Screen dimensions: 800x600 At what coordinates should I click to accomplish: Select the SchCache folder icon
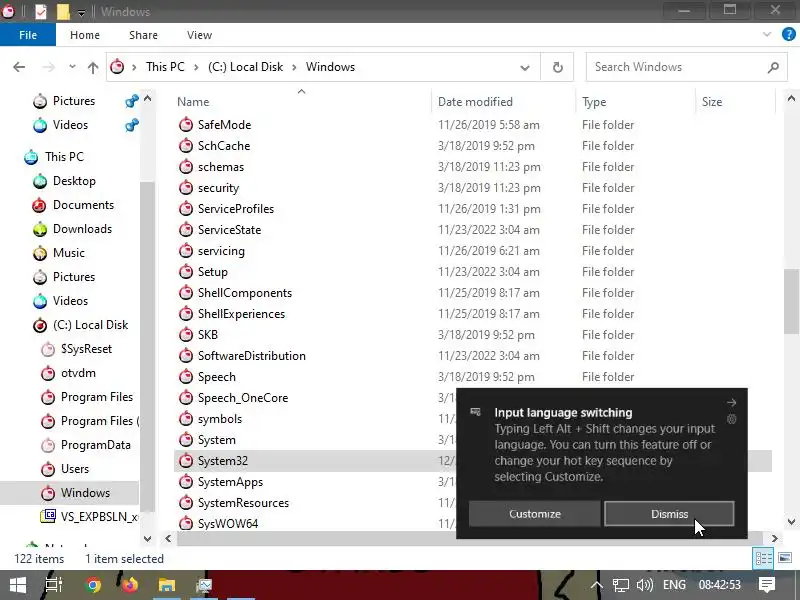click(186, 145)
